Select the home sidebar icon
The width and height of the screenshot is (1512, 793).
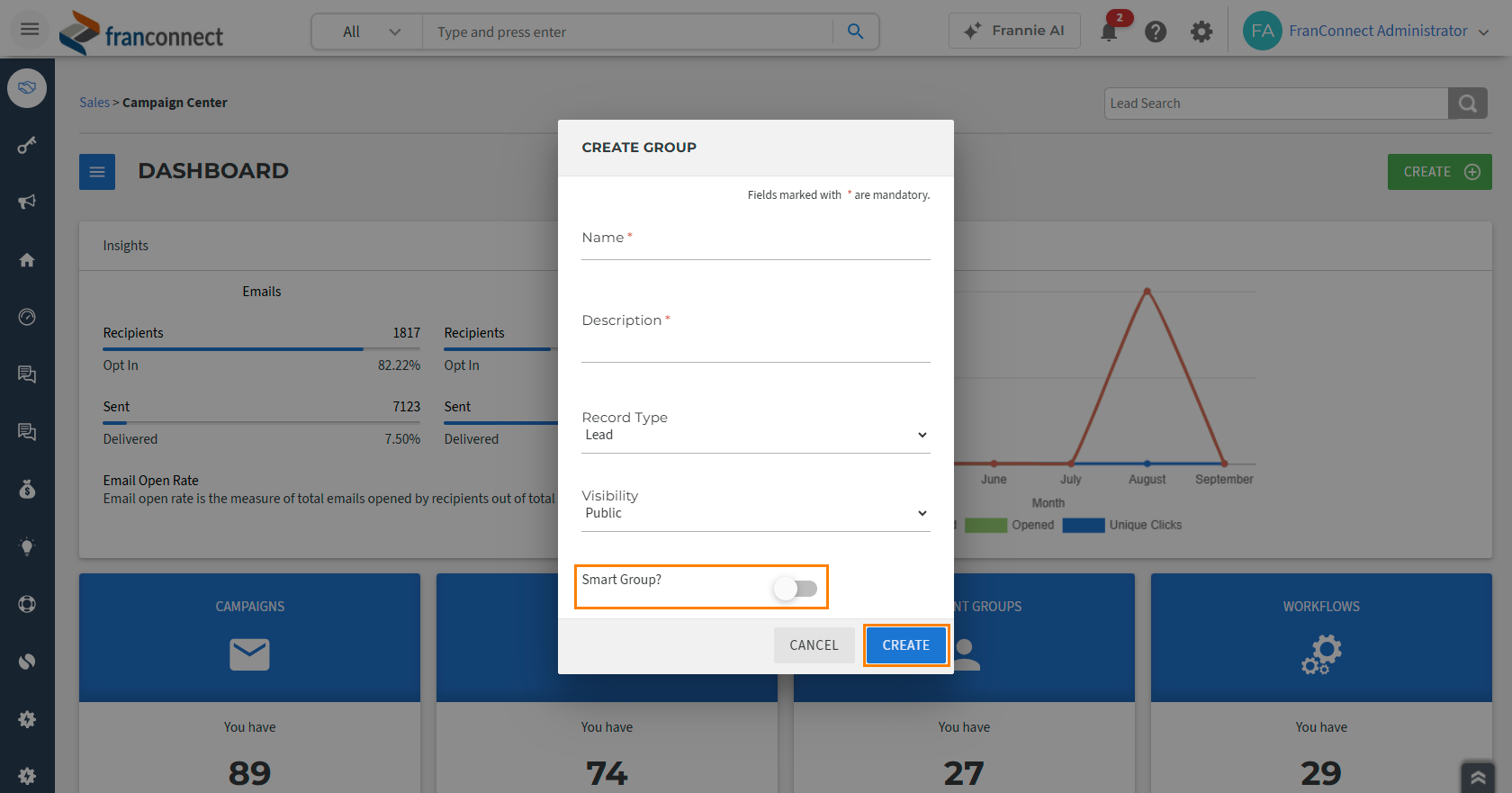click(27, 259)
